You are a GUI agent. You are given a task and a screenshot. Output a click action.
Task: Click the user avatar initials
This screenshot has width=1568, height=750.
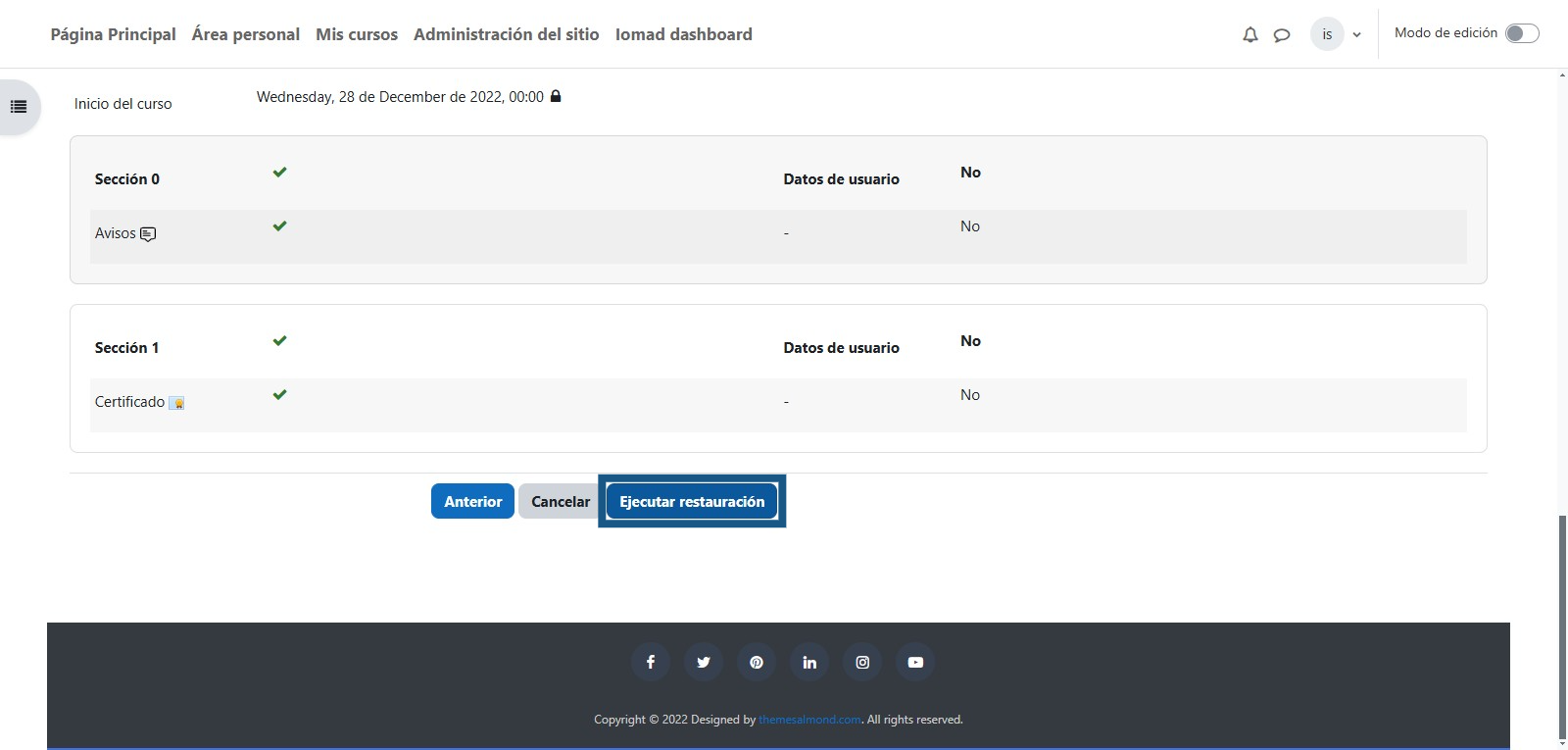click(x=1327, y=34)
